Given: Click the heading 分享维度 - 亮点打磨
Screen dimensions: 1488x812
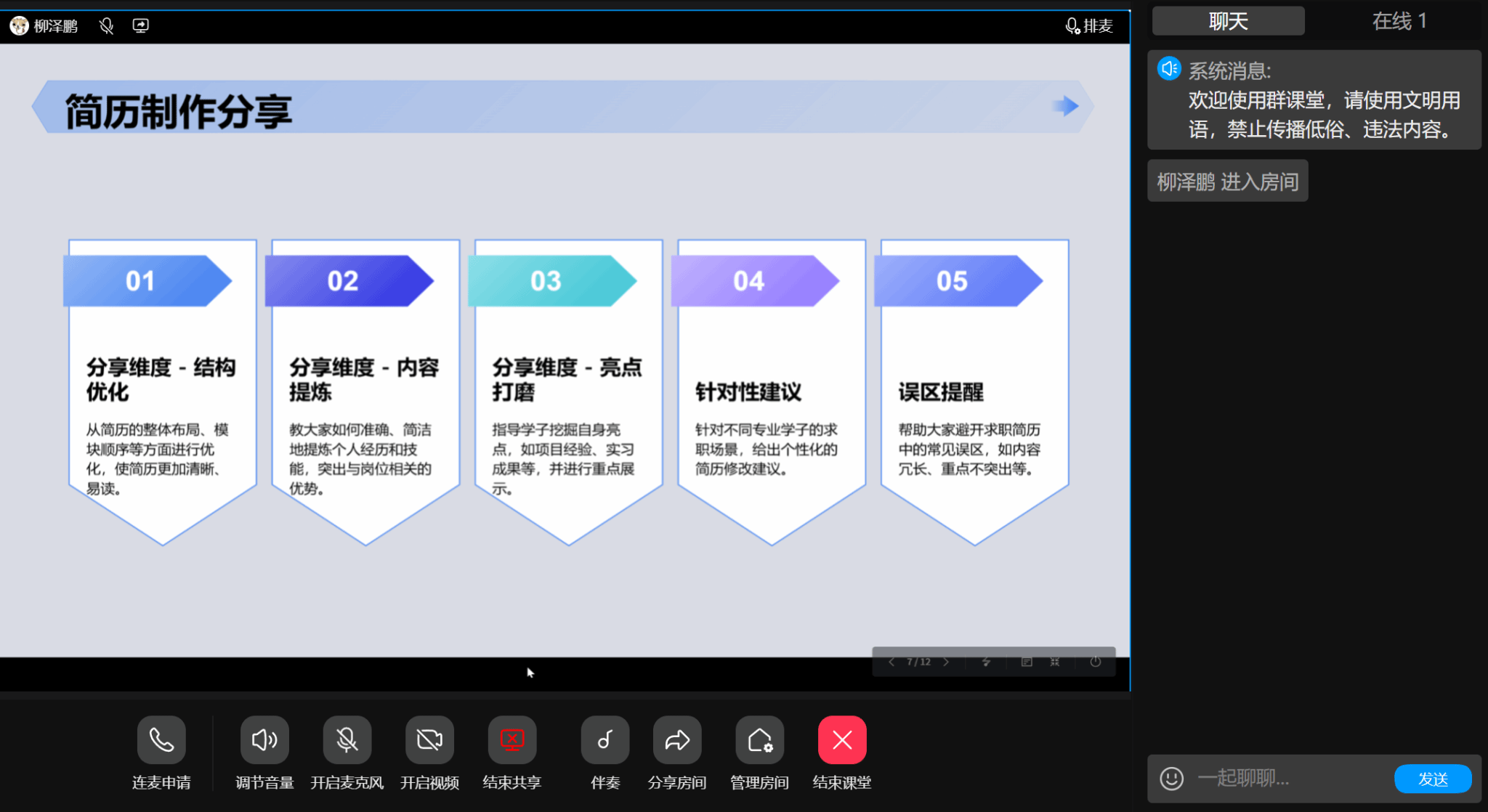Looking at the screenshot, I should click(567, 379).
